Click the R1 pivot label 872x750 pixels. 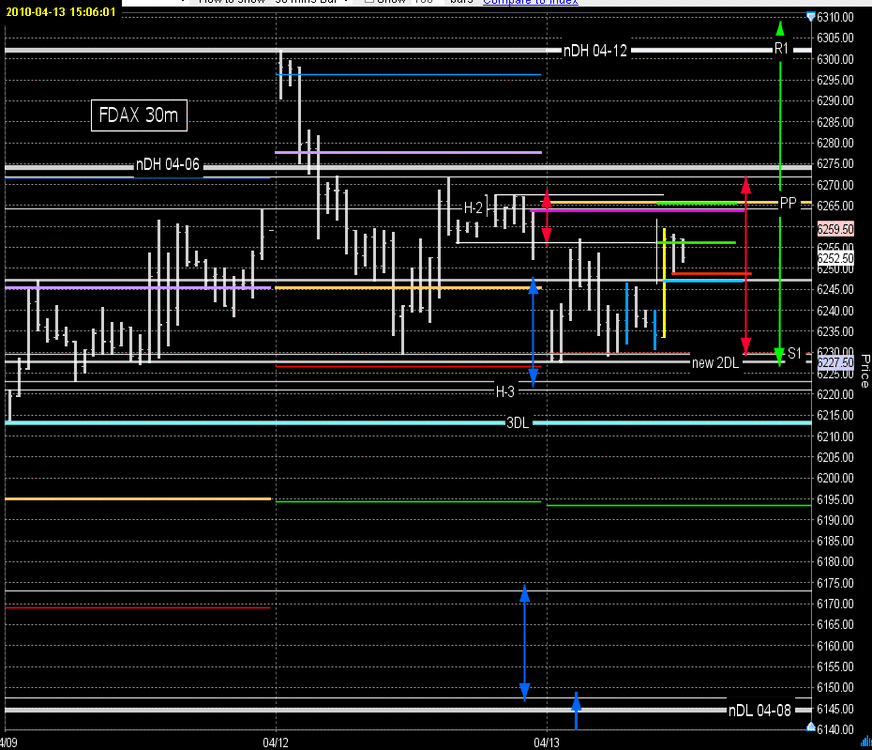pos(781,48)
